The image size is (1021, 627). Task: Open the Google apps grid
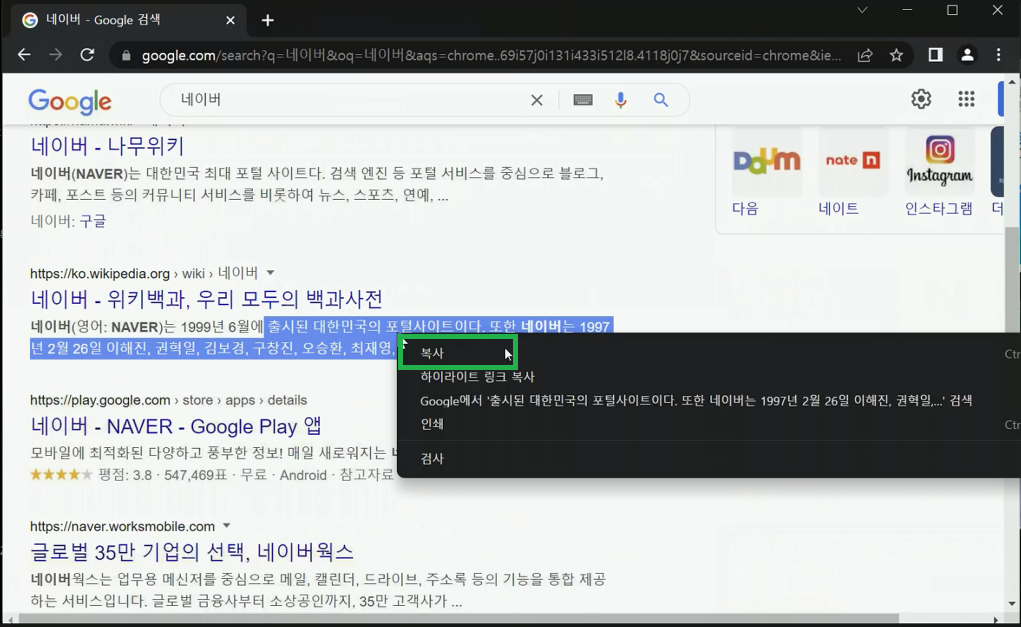(x=966, y=99)
